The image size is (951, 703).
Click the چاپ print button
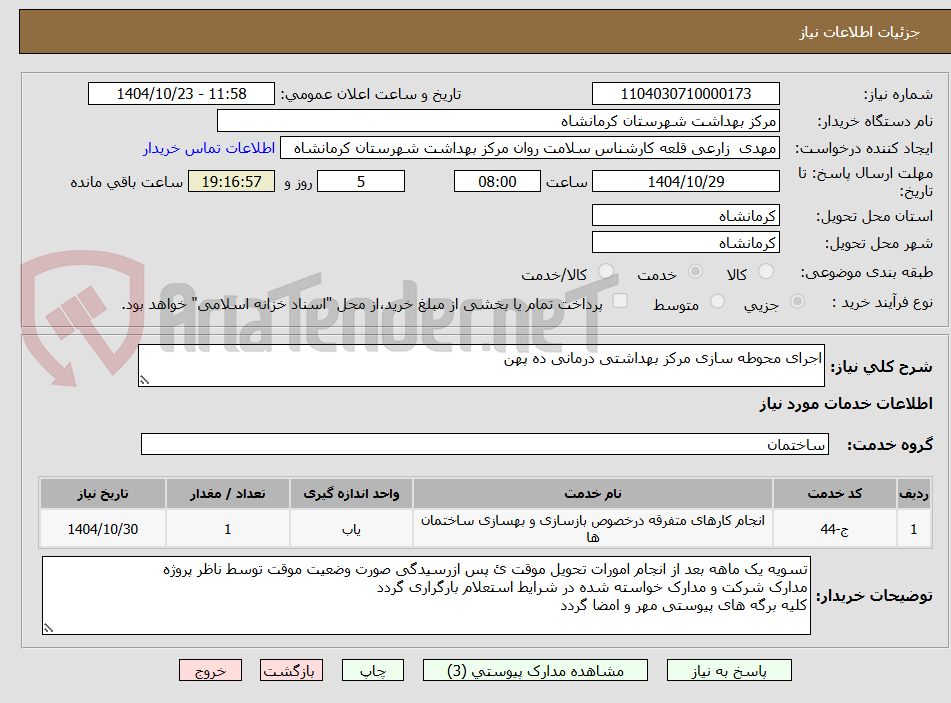point(372,671)
